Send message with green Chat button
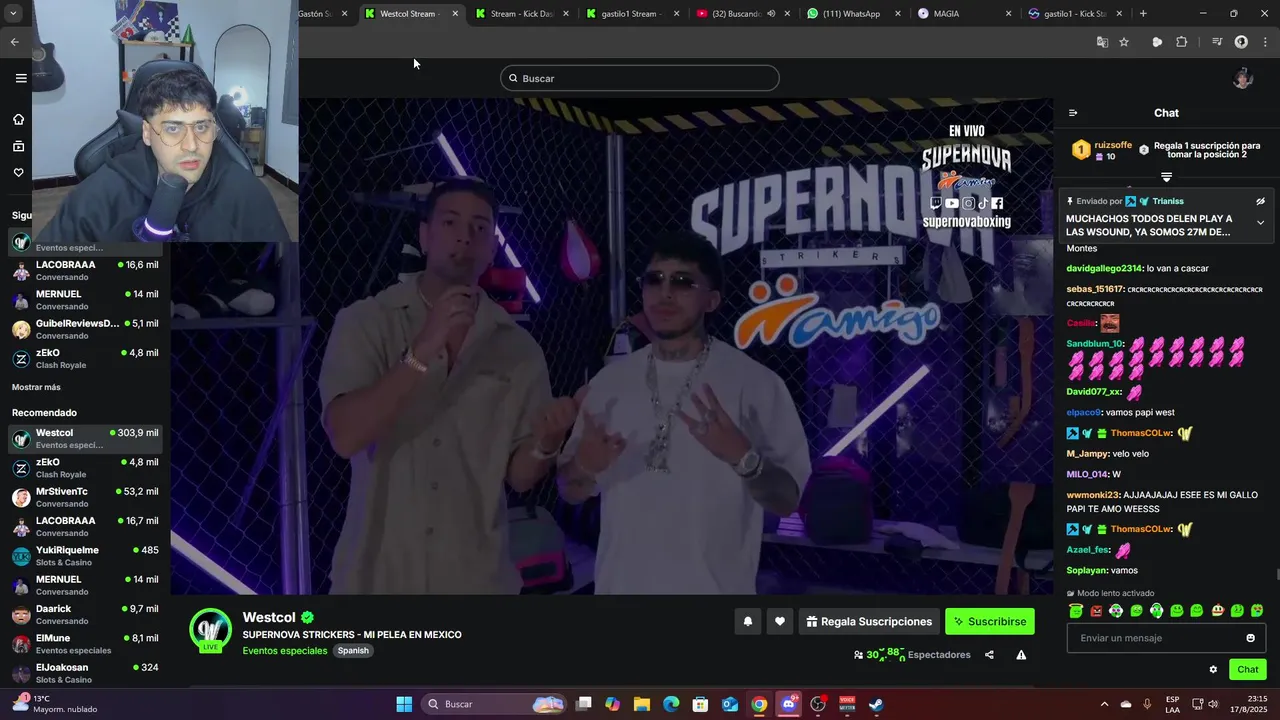The image size is (1280, 720). [x=1248, y=670]
